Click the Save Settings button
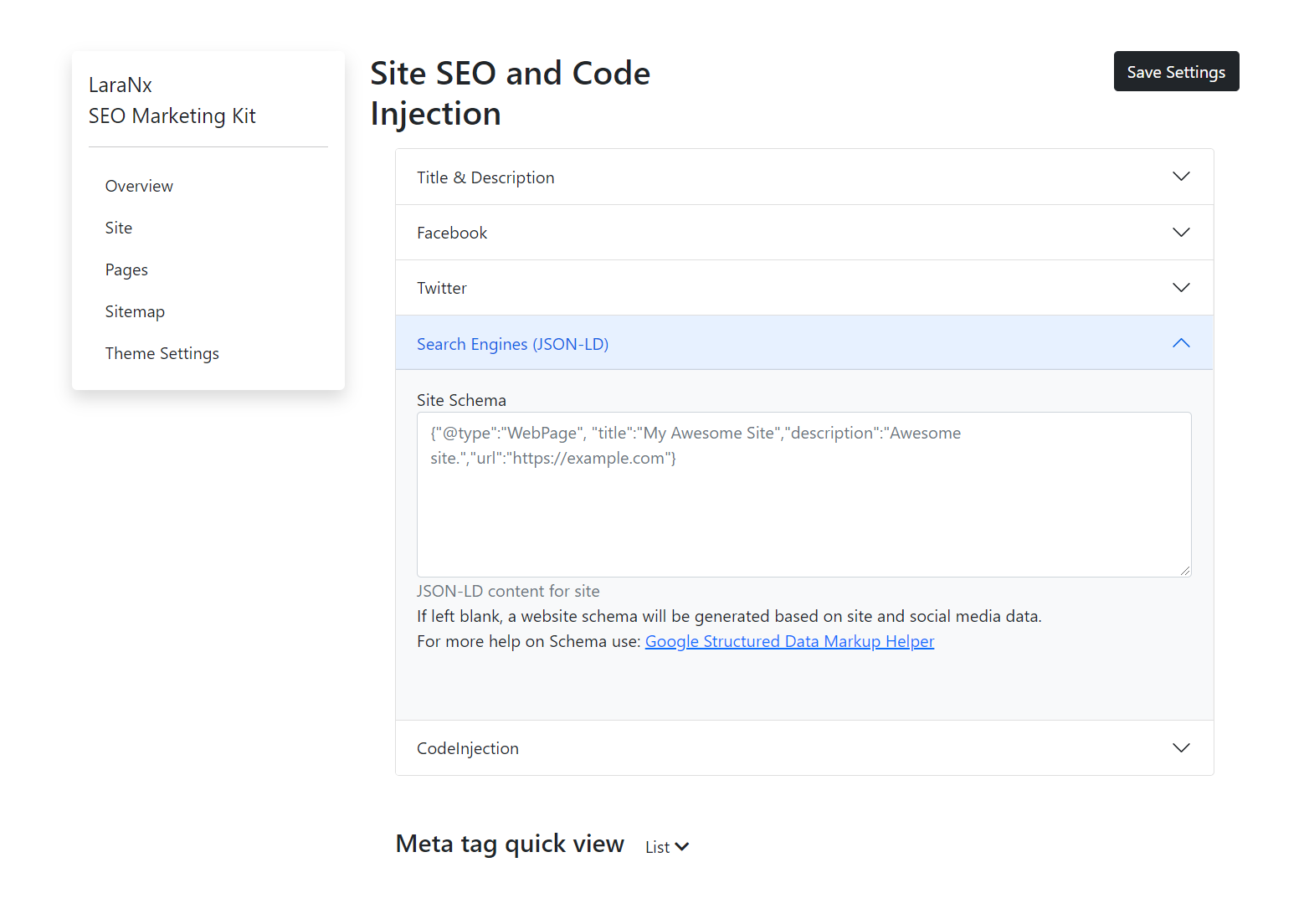Screen dimensions: 1304x924 pos(1176,72)
